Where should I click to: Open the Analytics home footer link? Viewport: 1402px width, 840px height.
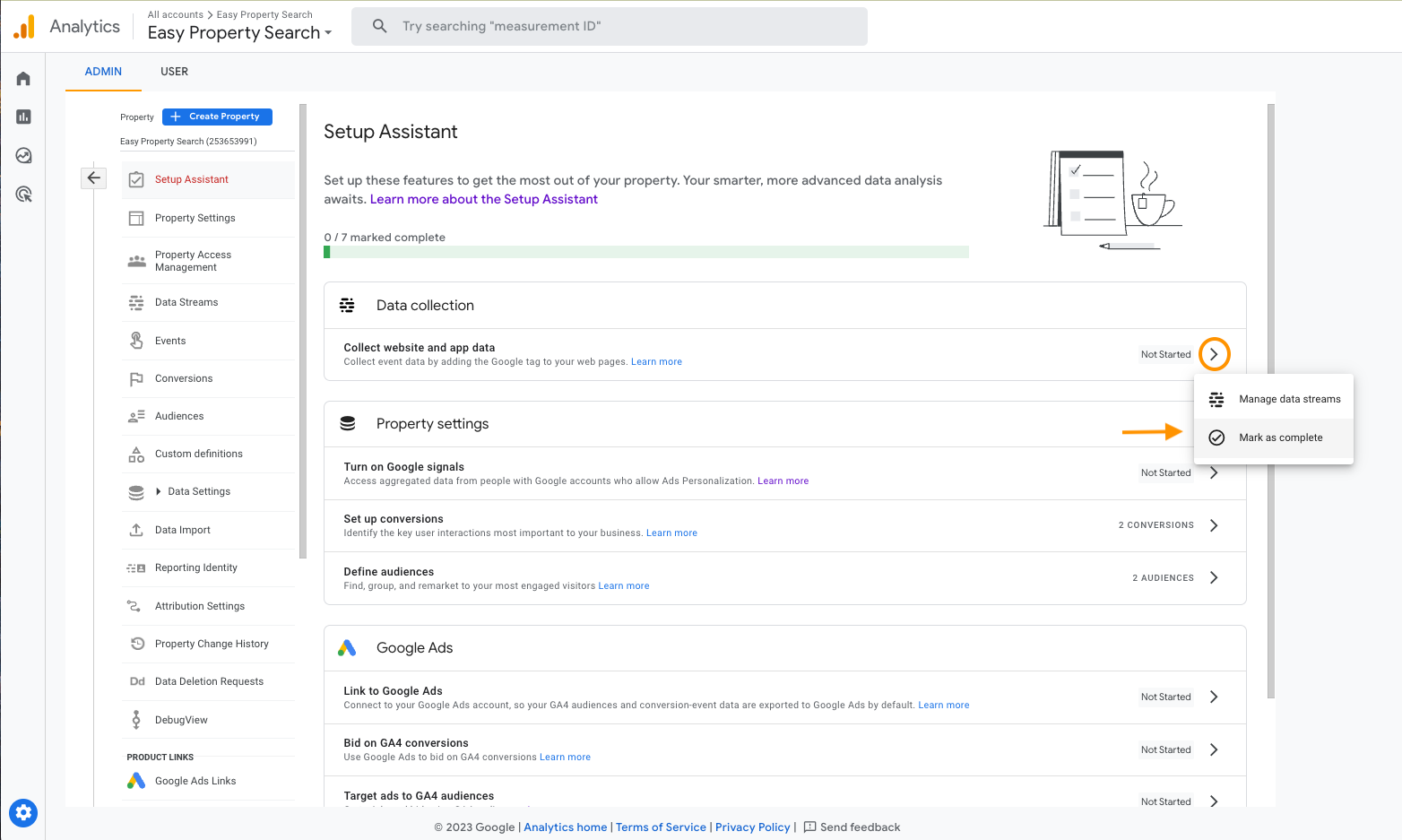coord(565,827)
